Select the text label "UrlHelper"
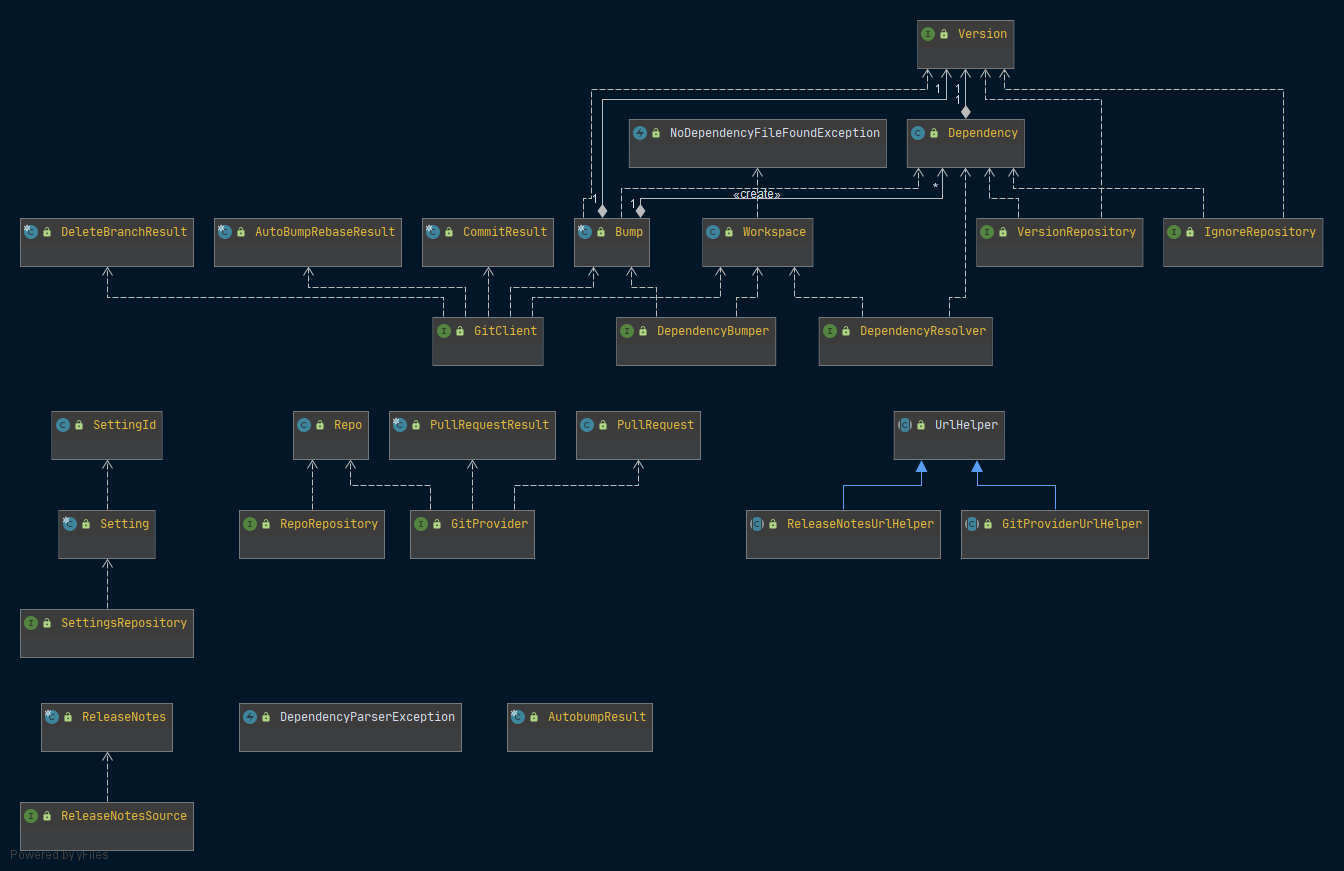The height and width of the screenshot is (871, 1344). click(x=967, y=425)
